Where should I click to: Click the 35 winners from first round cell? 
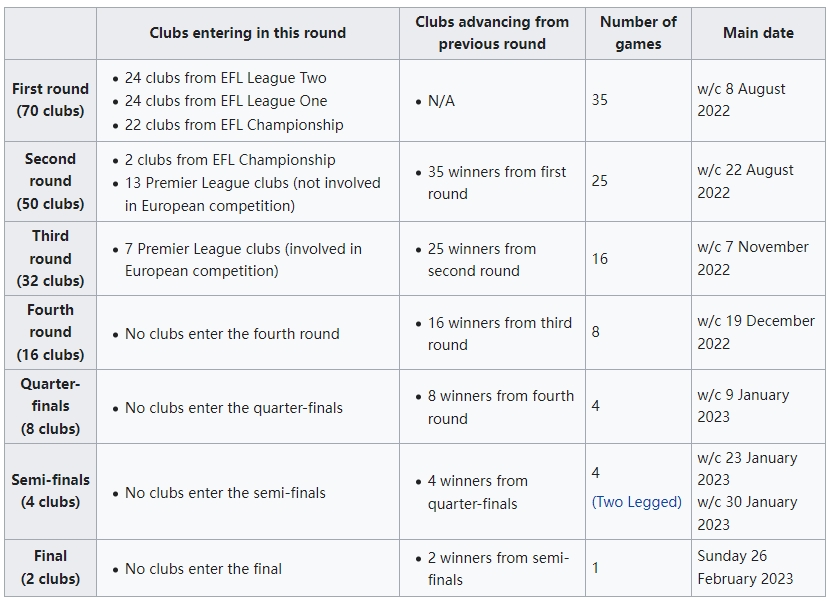492,181
